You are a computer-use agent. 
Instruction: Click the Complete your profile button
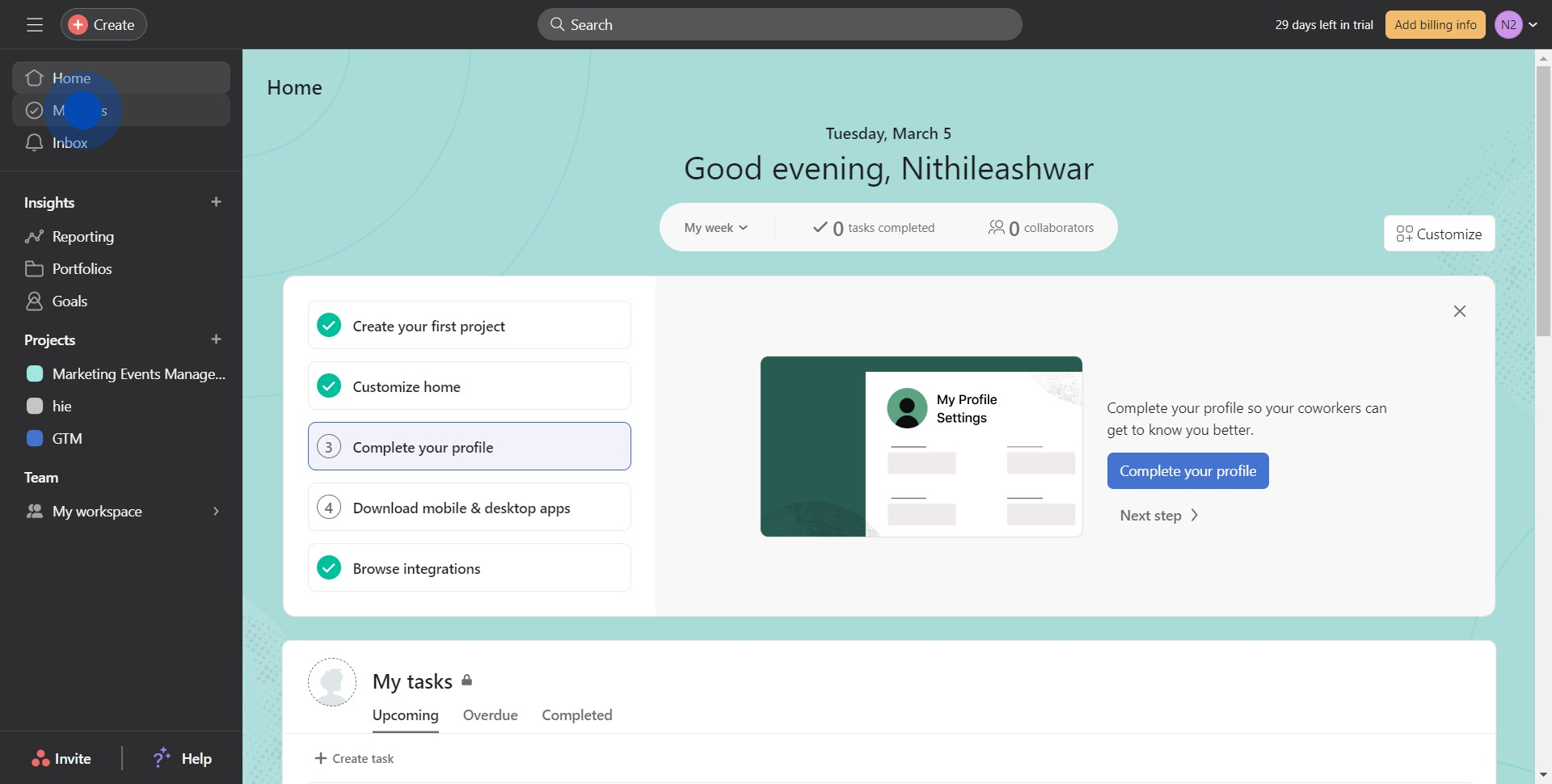coord(1187,470)
